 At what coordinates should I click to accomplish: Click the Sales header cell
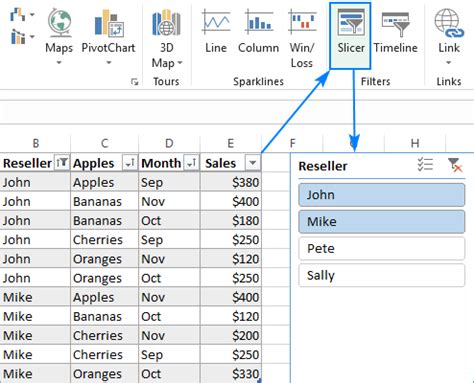click(x=231, y=163)
